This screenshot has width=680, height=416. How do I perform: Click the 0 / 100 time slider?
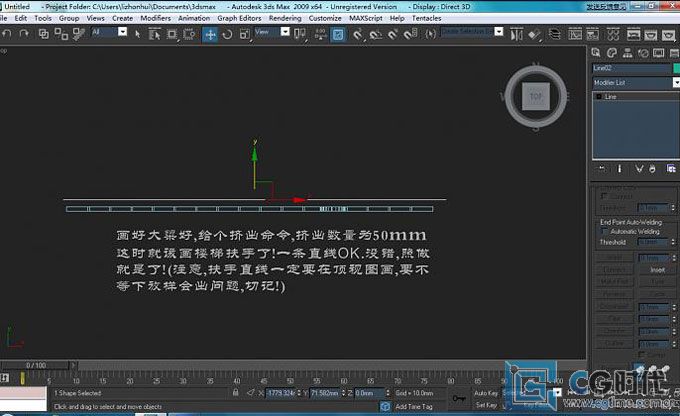pos(36,365)
